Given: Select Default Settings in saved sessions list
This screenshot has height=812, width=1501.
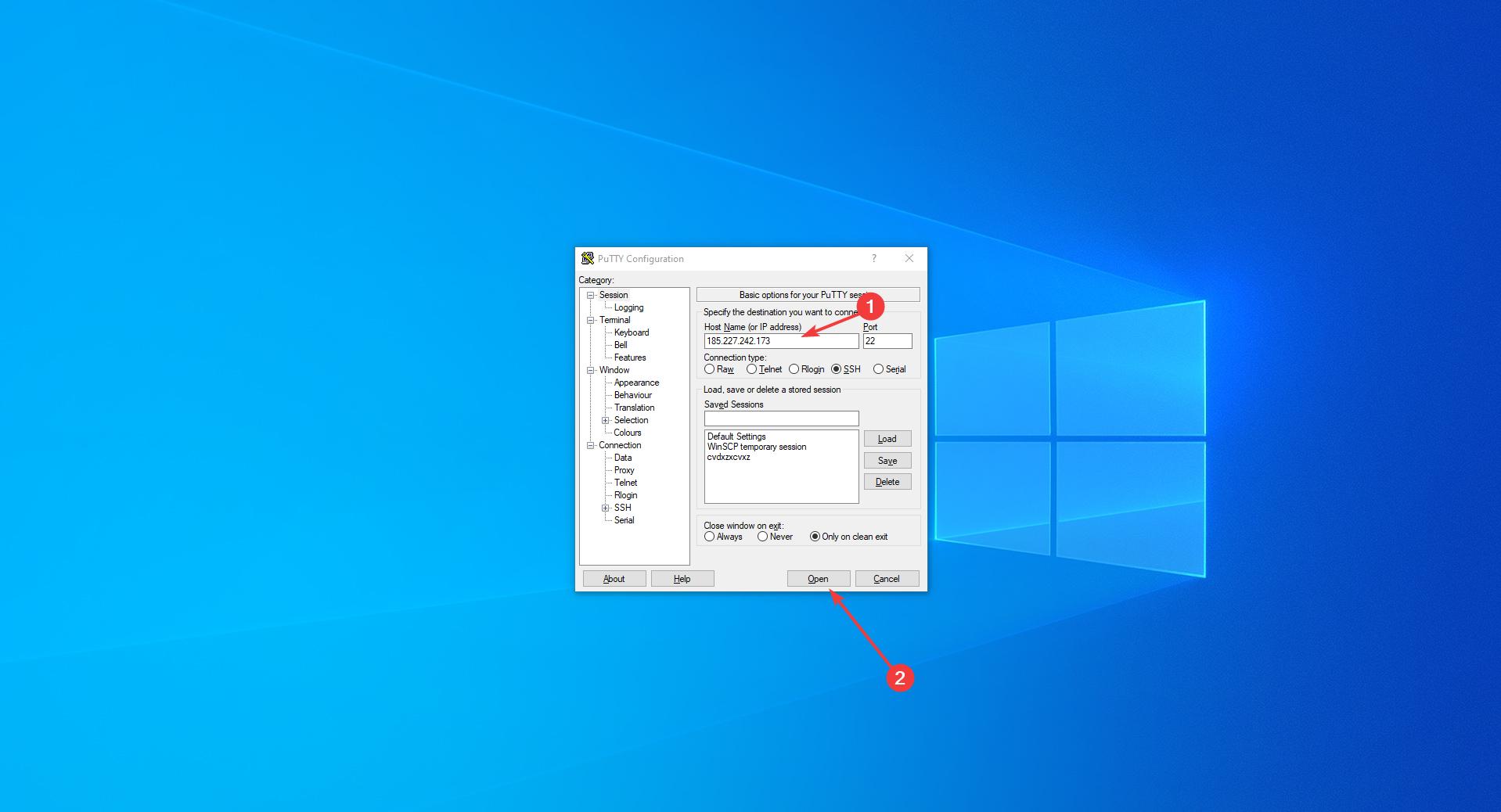Looking at the screenshot, I should pos(736,437).
